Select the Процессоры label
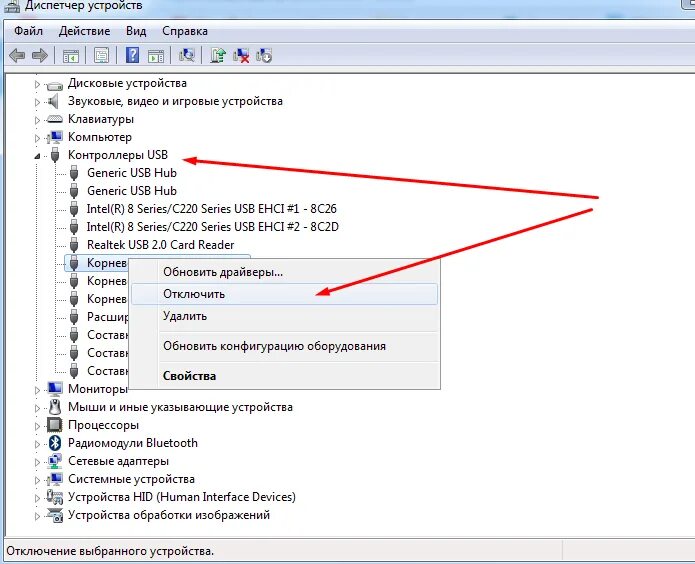Image resolution: width=695 pixels, height=564 pixels. (x=103, y=425)
